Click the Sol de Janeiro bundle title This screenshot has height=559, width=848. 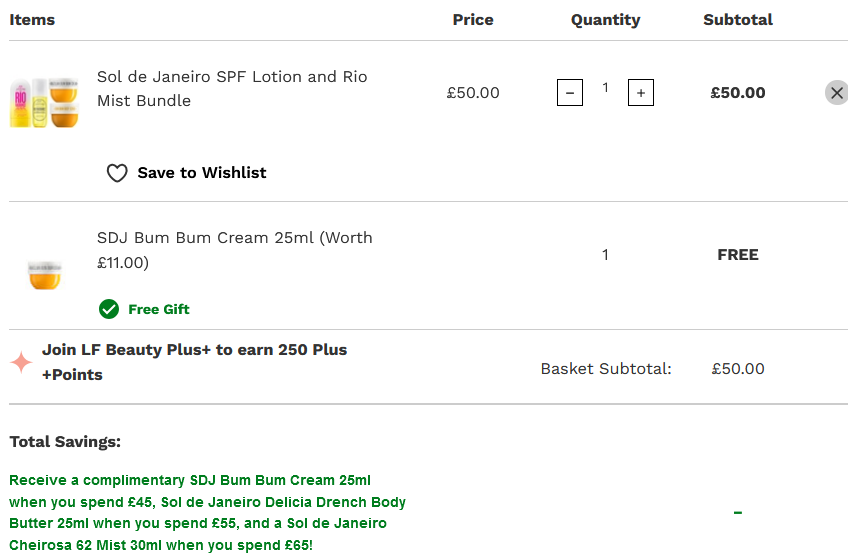pos(232,89)
